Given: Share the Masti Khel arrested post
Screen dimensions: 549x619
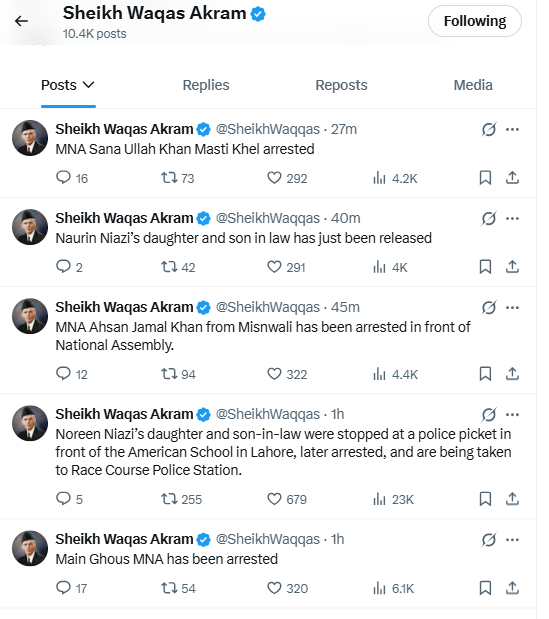Looking at the screenshot, I should pyautogui.click(x=512, y=178).
